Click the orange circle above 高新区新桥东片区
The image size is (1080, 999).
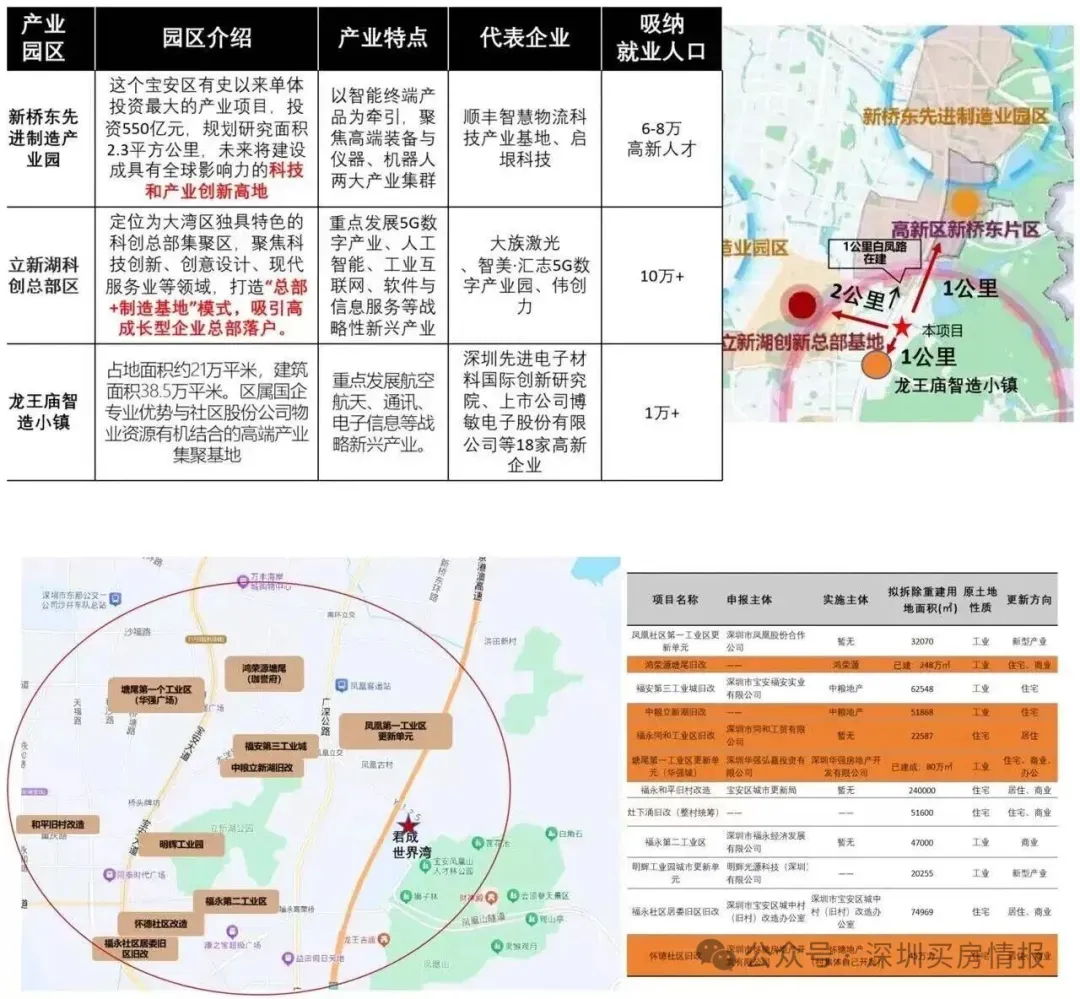point(966,202)
